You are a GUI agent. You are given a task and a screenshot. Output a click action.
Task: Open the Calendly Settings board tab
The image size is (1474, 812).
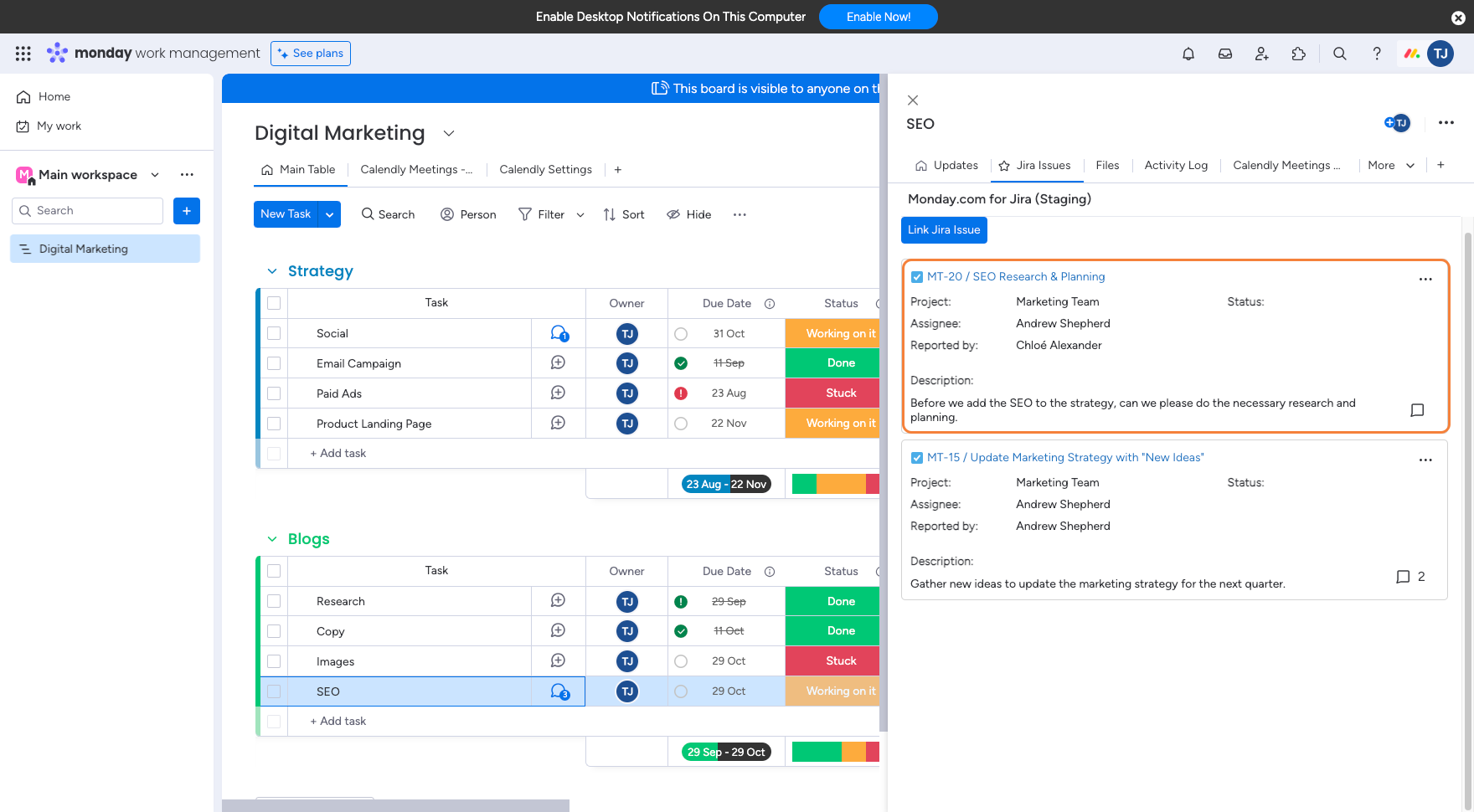pos(545,169)
